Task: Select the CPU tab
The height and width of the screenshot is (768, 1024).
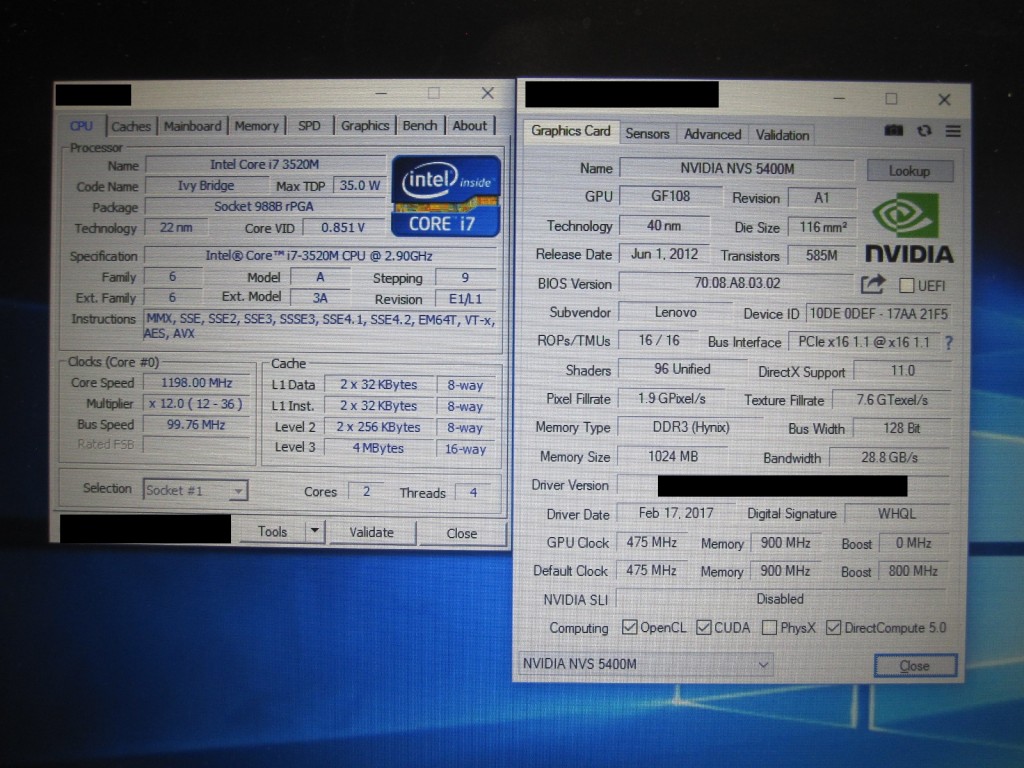Action: click(82, 126)
